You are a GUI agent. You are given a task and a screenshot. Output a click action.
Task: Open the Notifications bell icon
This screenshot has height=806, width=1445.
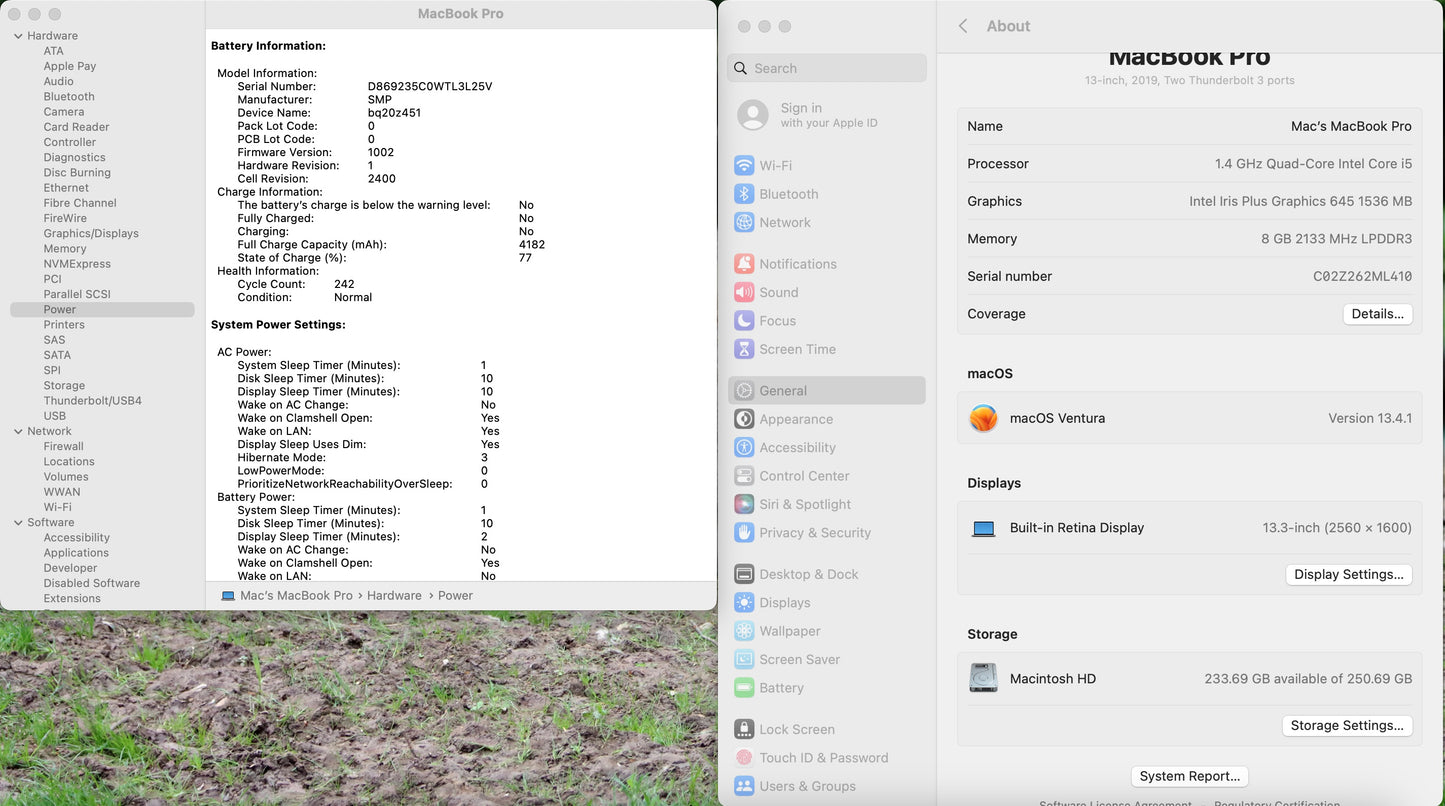click(x=744, y=264)
